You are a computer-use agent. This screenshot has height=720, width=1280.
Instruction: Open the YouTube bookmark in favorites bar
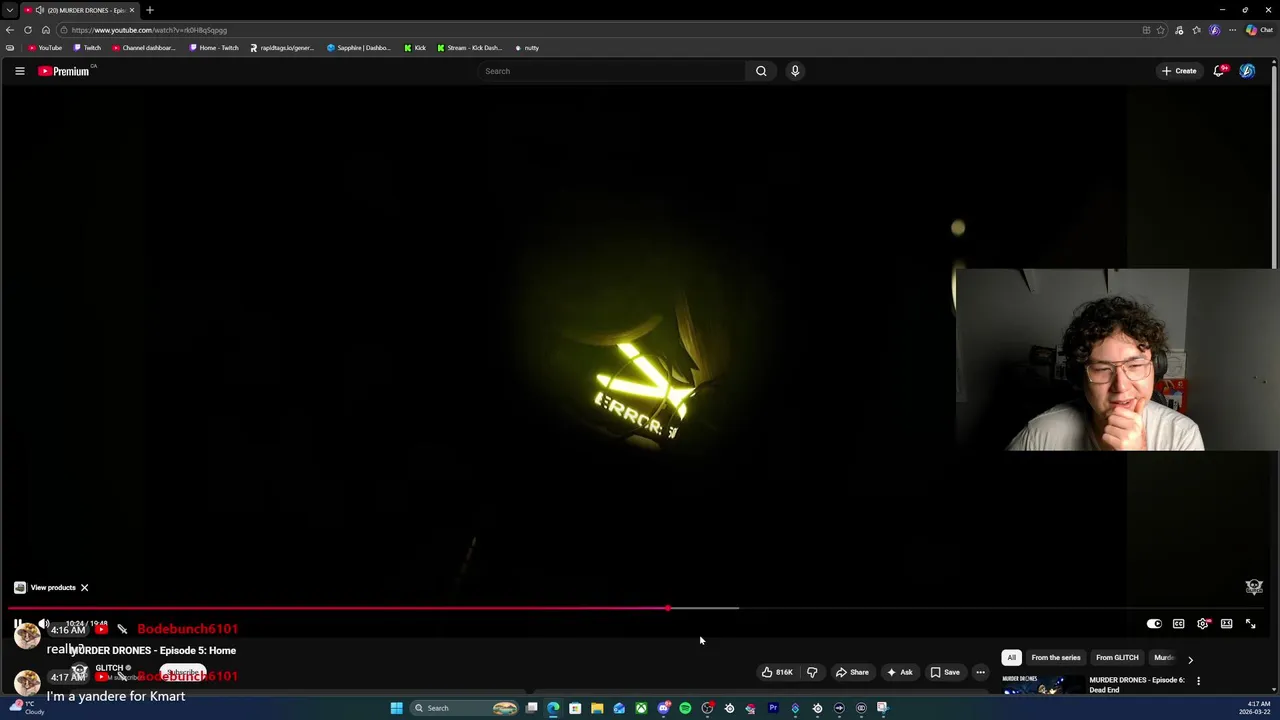[x=45, y=48]
